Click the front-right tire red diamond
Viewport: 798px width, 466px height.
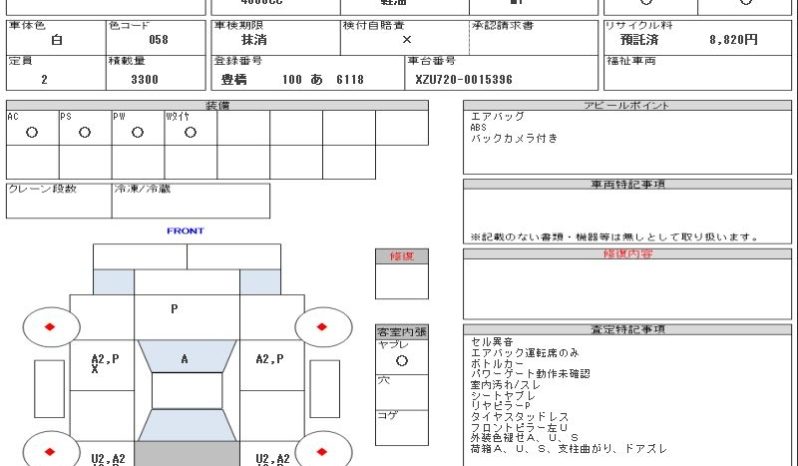point(322,327)
